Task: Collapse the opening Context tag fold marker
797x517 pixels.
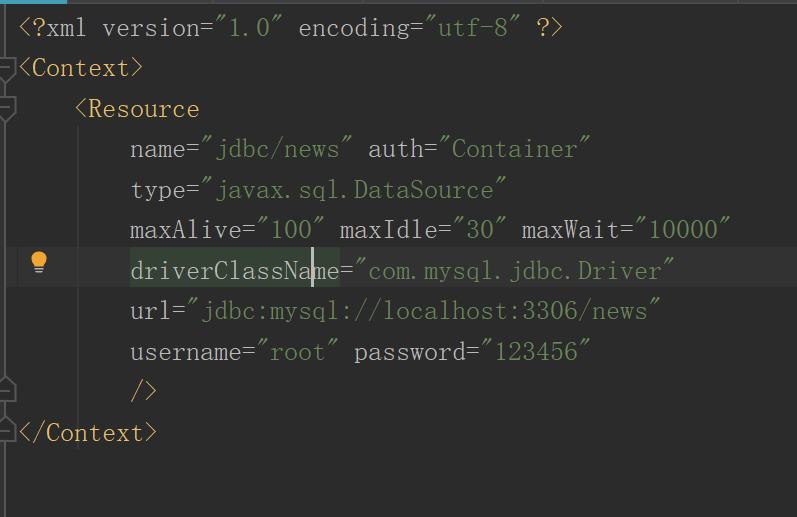Action: click(x=7, y=70)
